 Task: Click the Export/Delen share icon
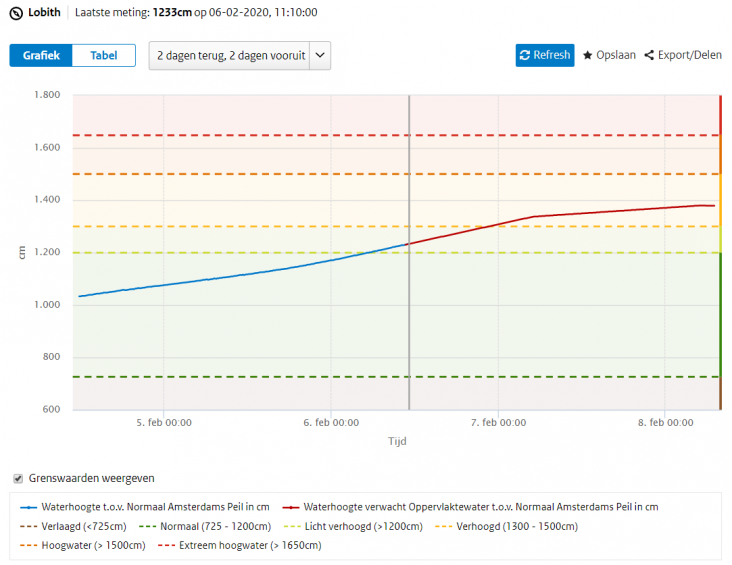pos(649,56)
